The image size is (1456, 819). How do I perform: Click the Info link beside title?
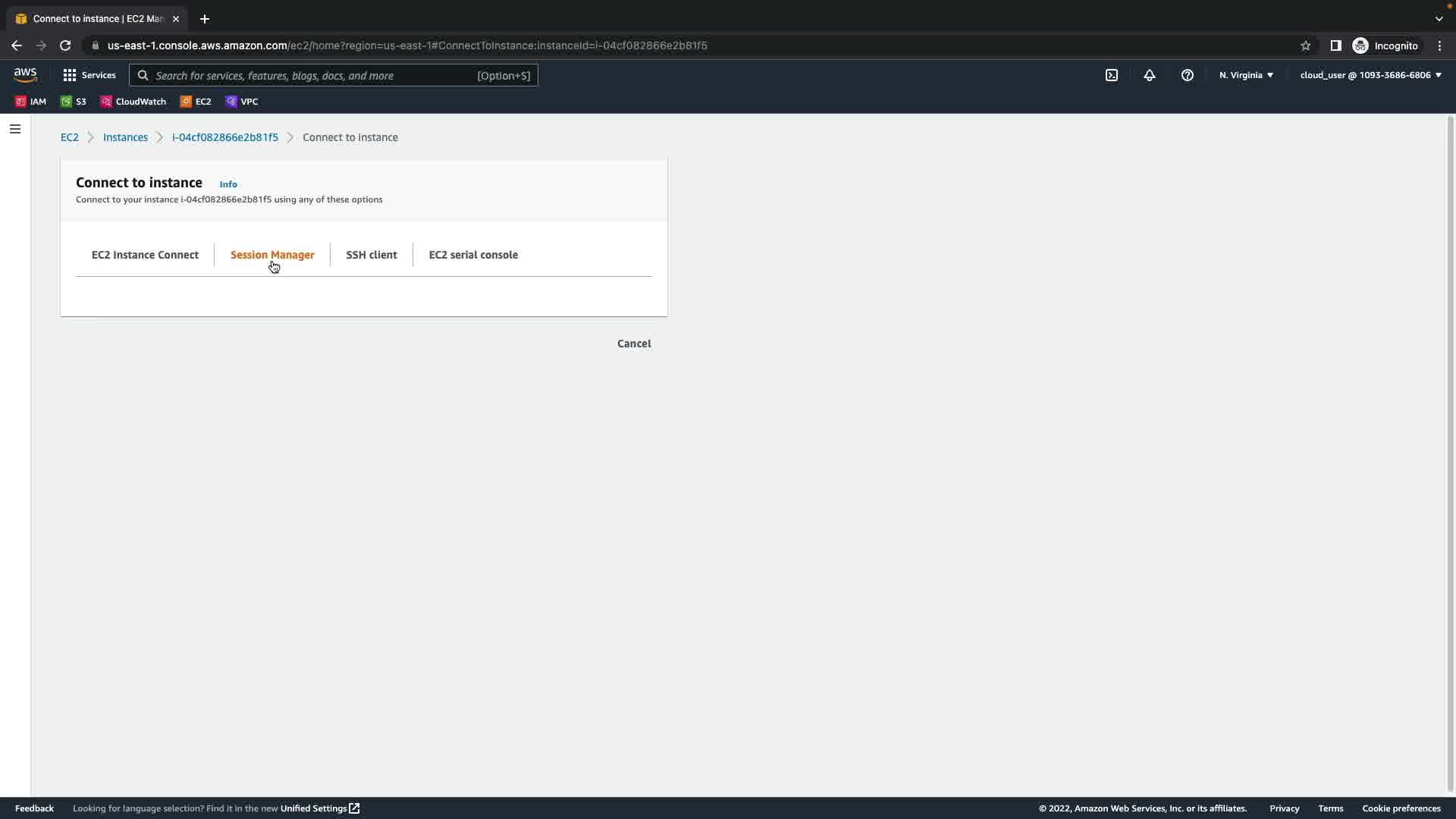pyautogui.click(x=228, y=184)
